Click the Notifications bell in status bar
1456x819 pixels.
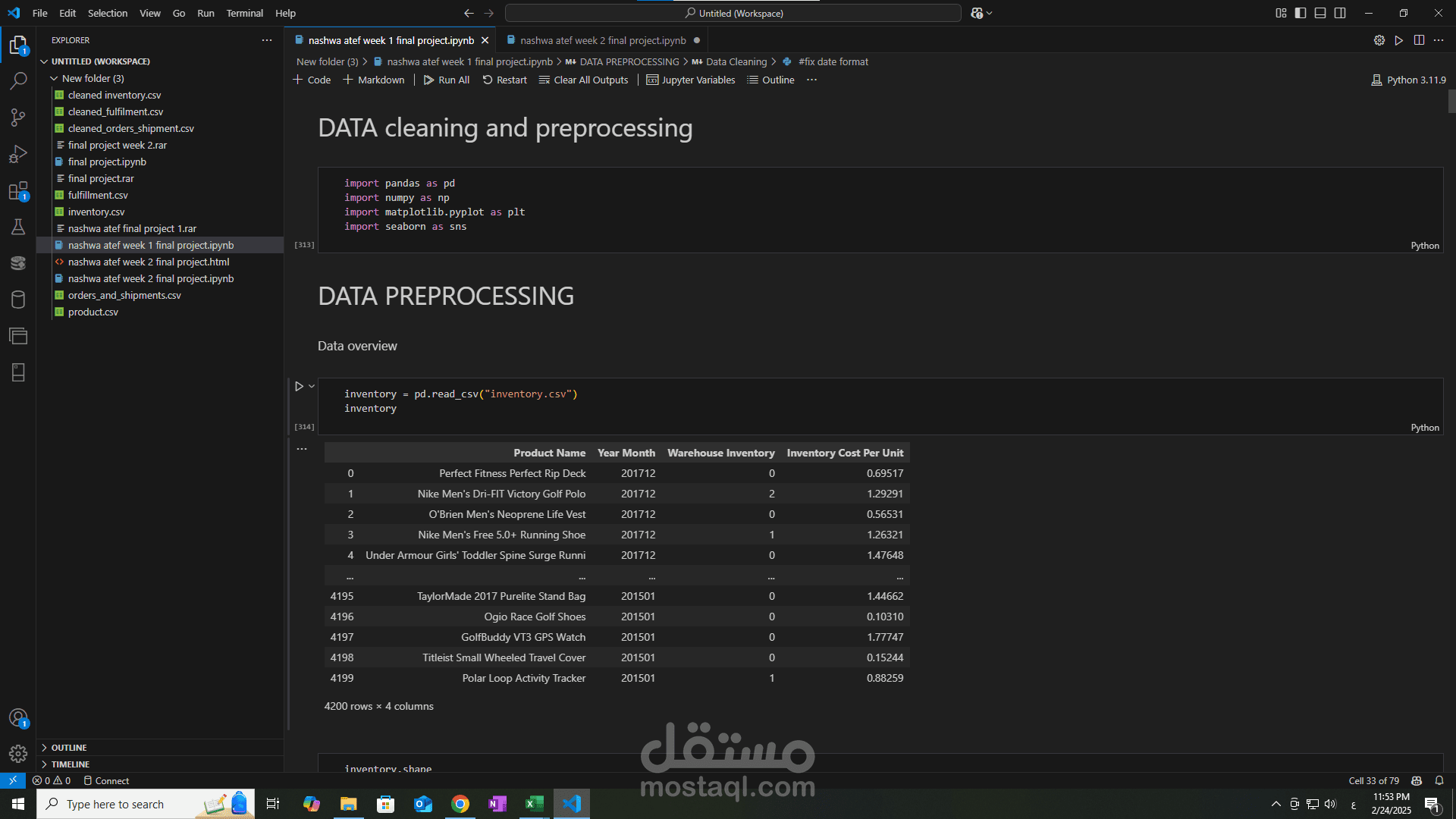pos(1439,780)
